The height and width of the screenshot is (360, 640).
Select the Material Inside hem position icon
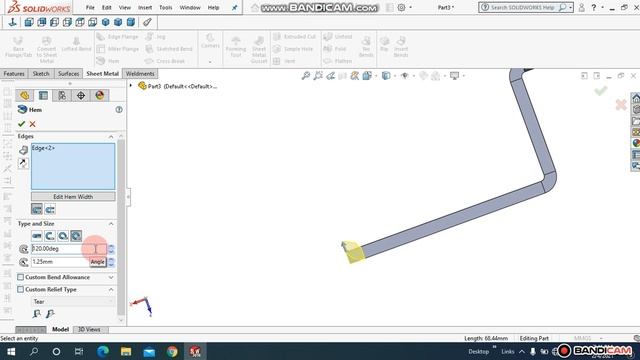(x=37, y=209)
